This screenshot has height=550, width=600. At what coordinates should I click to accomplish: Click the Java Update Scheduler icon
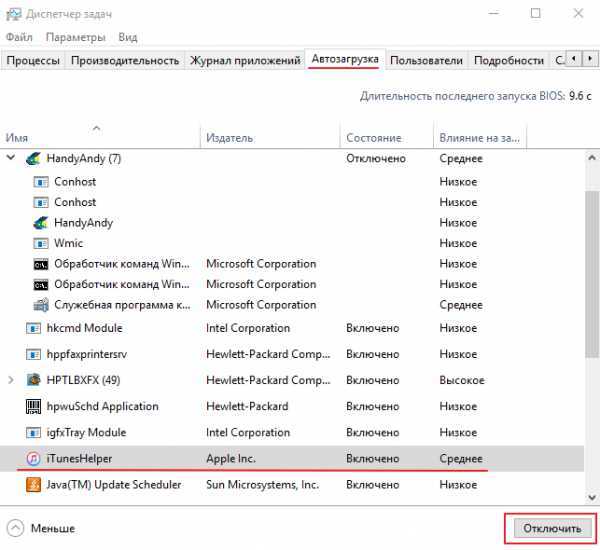[x=33, y=485]
